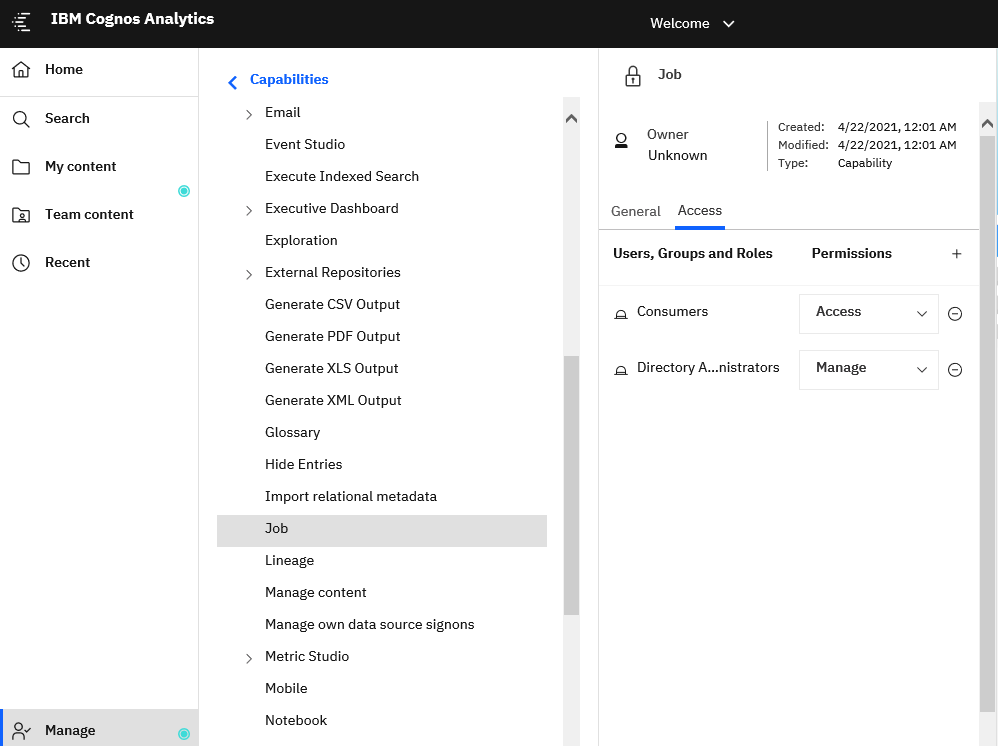Add a user with the plus icon
998x746 pixels.
click(x=957, y=254)
